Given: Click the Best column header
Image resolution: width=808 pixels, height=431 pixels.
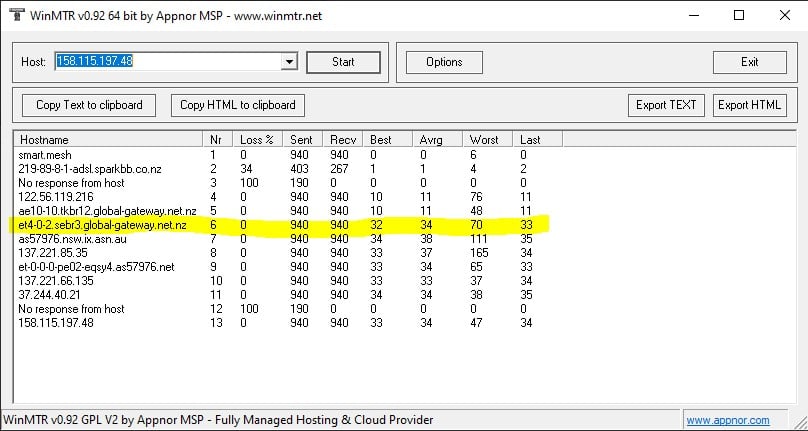Looking at the screenshot, I should pyautogui.click(x=388, y=140).
